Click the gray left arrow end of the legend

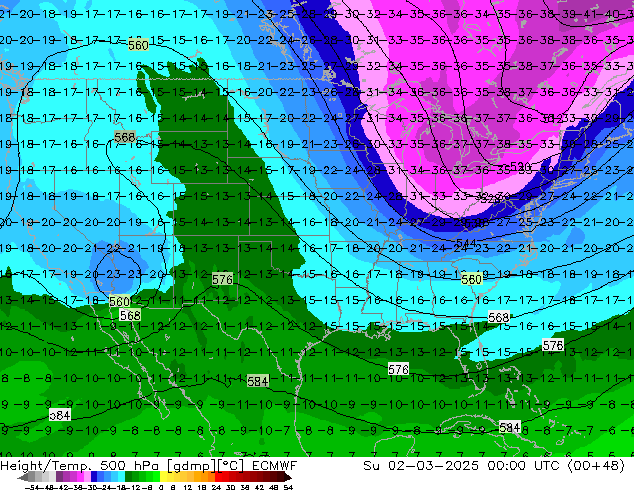coord(23,477)
